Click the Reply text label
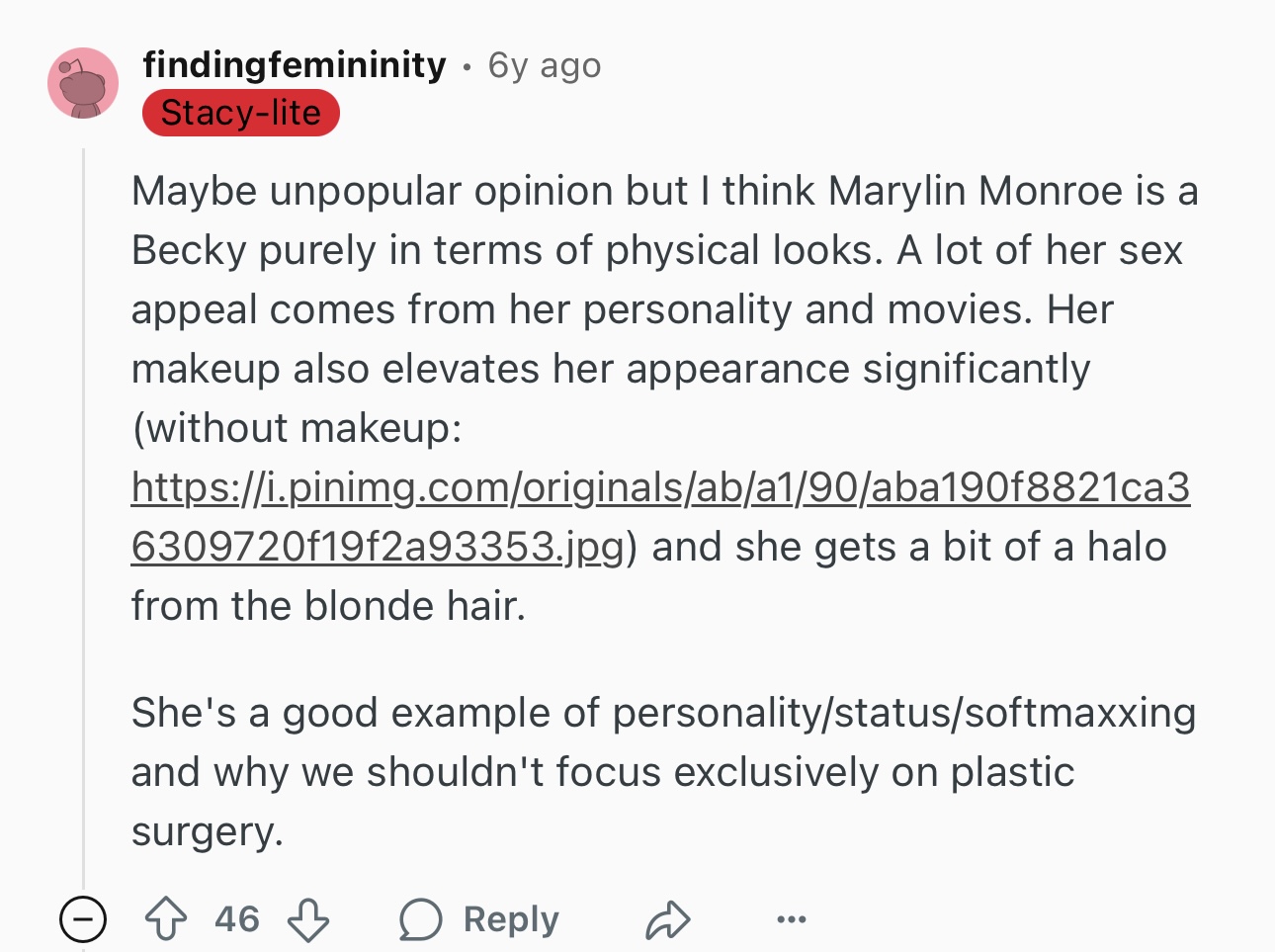 tap(511, 919)
